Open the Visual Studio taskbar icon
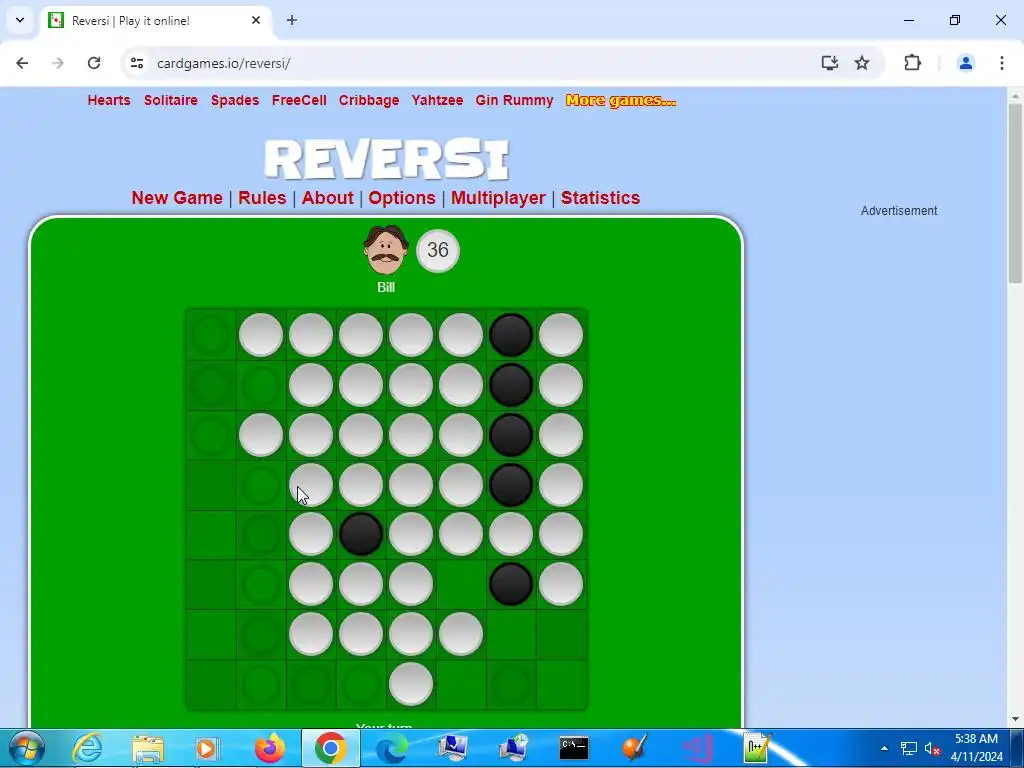This screenshot has height=768, width=1024. click(697, 748)
